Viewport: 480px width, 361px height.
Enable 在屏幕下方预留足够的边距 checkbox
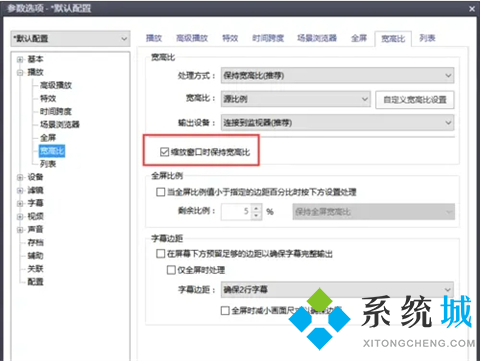pyautogui.click(x=161, y=254)
